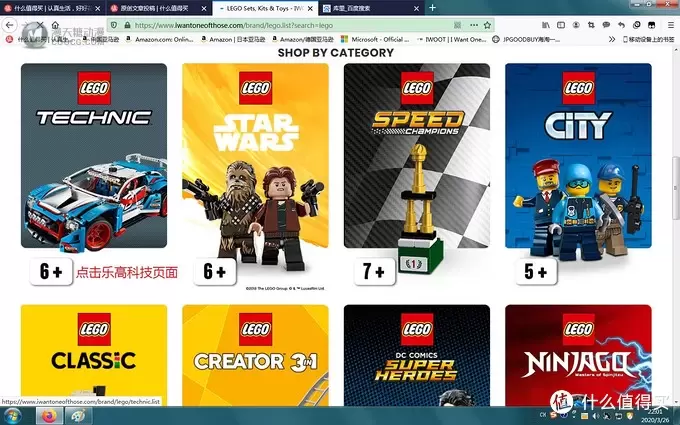680x425 pixels.
Task: Open the Firefox hamburger menu
Action: point(670,25)
